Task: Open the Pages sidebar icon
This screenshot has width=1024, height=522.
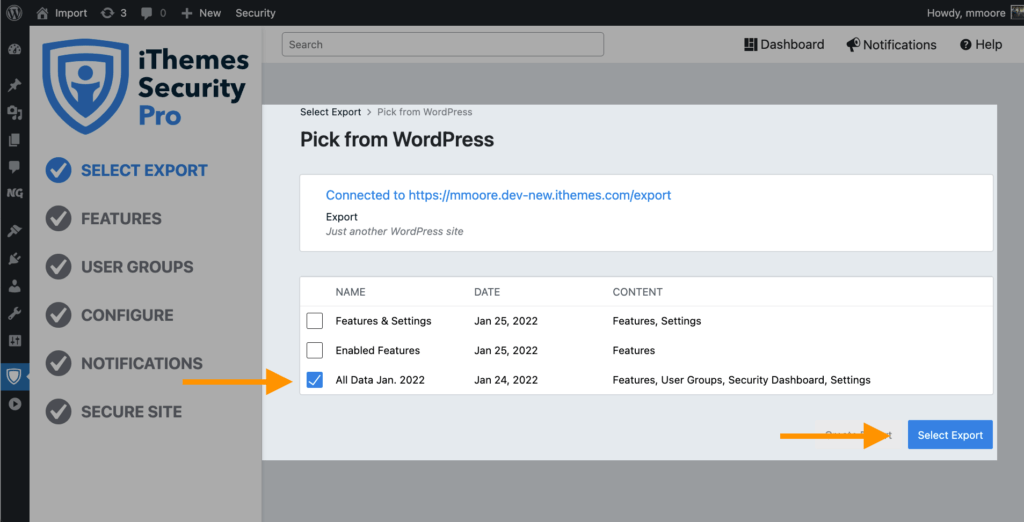Action: [x=14, y=140]
